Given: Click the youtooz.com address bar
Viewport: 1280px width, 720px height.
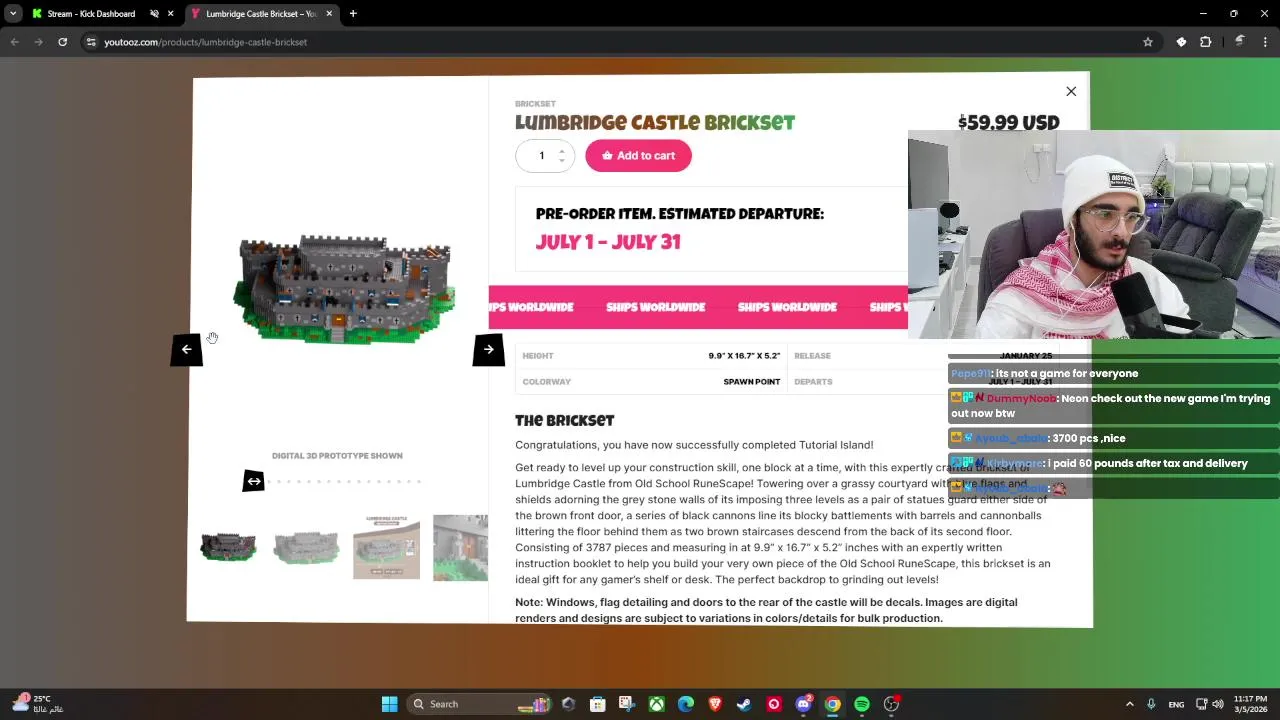Looking at the screenshot, I should pyautogui.click(x=620, y=42).
